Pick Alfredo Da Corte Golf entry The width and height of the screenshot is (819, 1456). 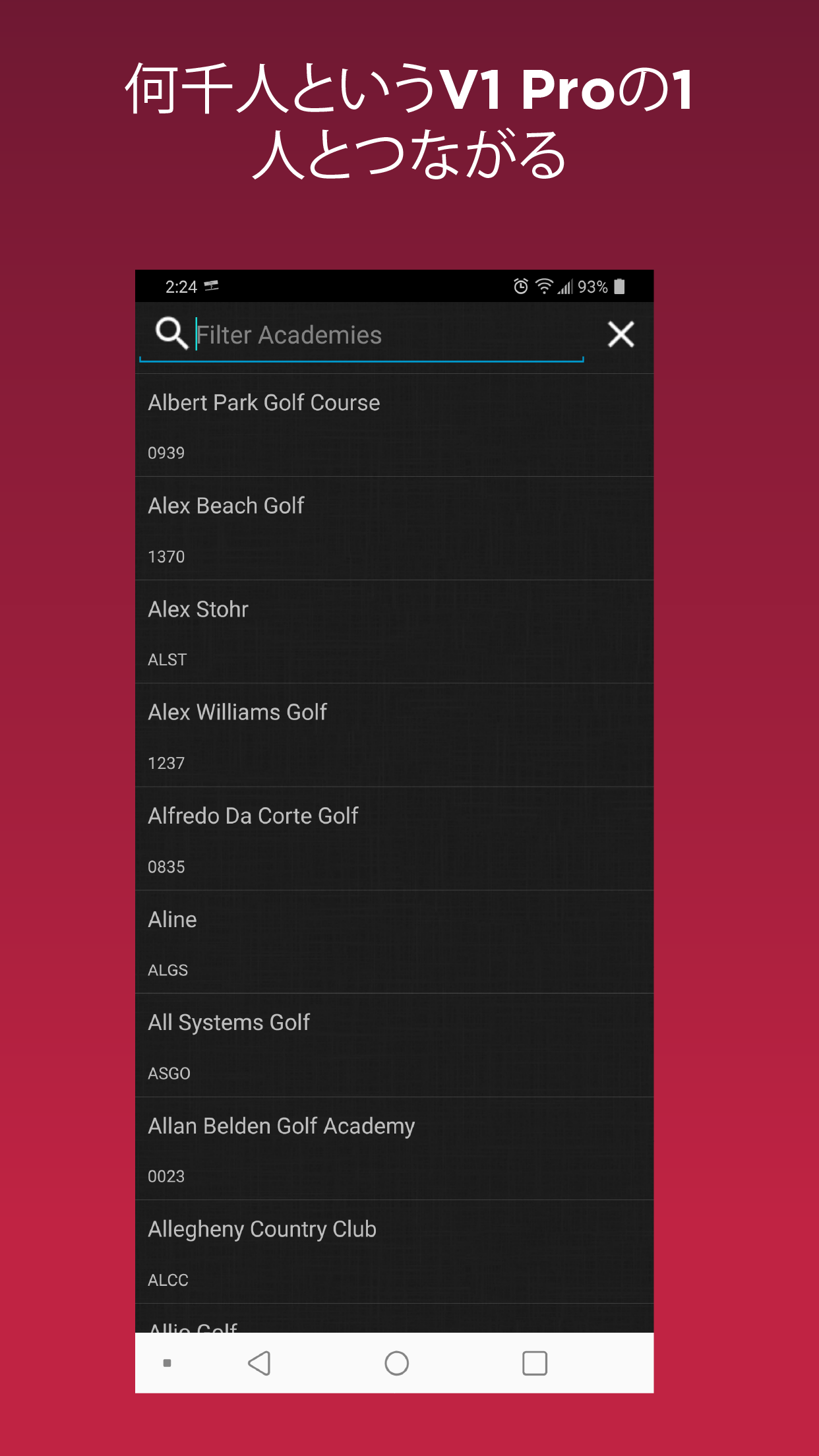394,839
